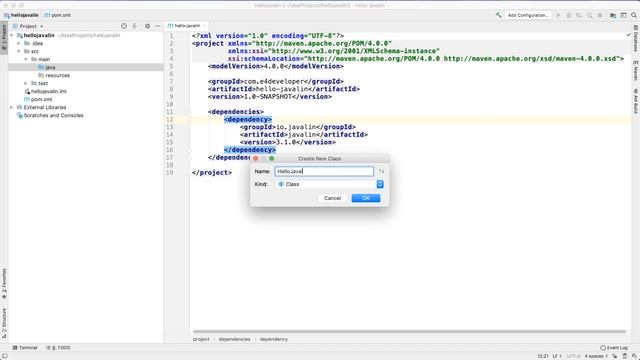Click the project breadcrumb below editor
640x360 pixels.
coord(201,339)
